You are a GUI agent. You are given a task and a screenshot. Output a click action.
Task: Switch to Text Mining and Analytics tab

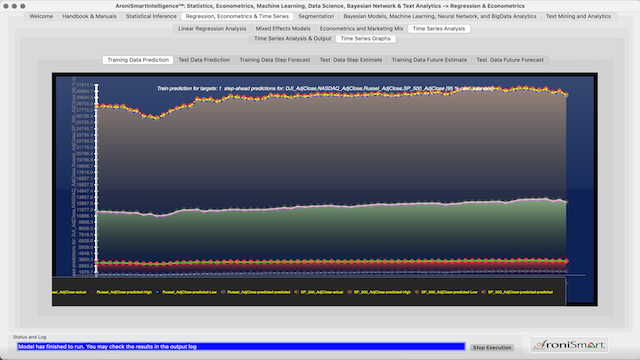[578, 16]
